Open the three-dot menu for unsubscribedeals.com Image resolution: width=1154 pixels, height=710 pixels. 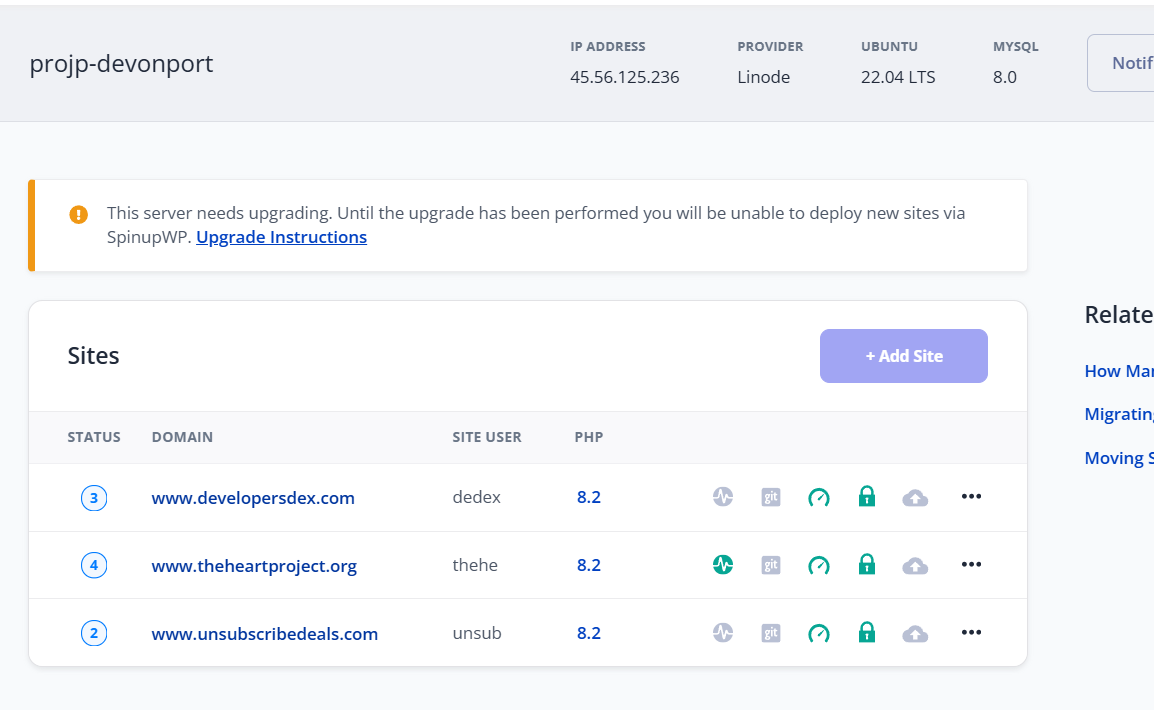(971, 632)
